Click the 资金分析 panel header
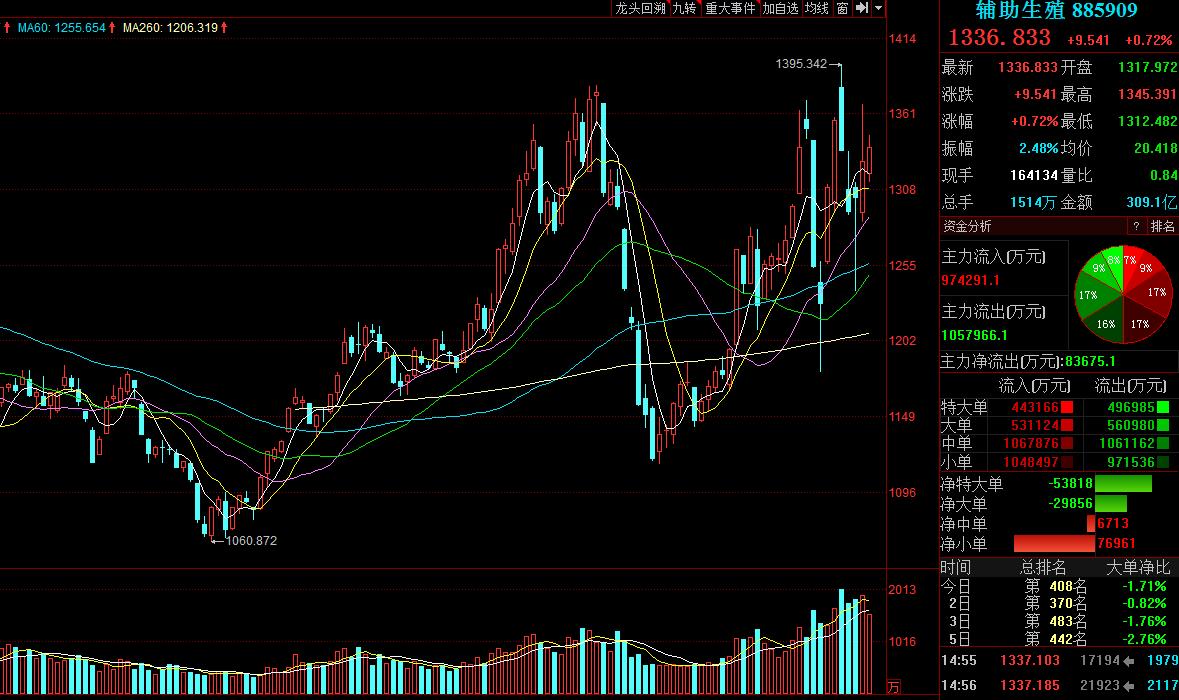The height and width of the screenshot is (700, 1179). 967,226
